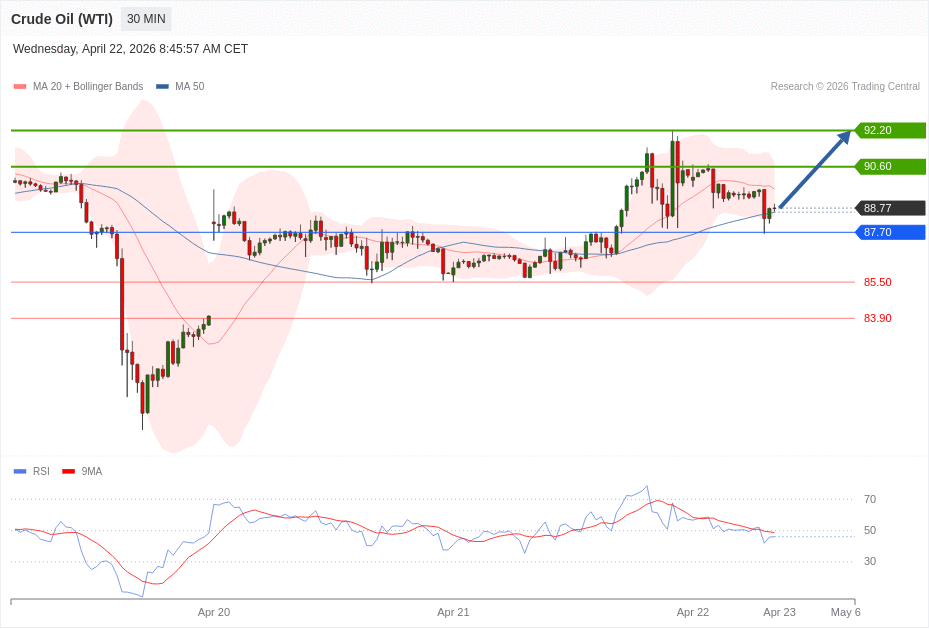Click the 30 MIN timeframe badge

(x=146, y=19)
